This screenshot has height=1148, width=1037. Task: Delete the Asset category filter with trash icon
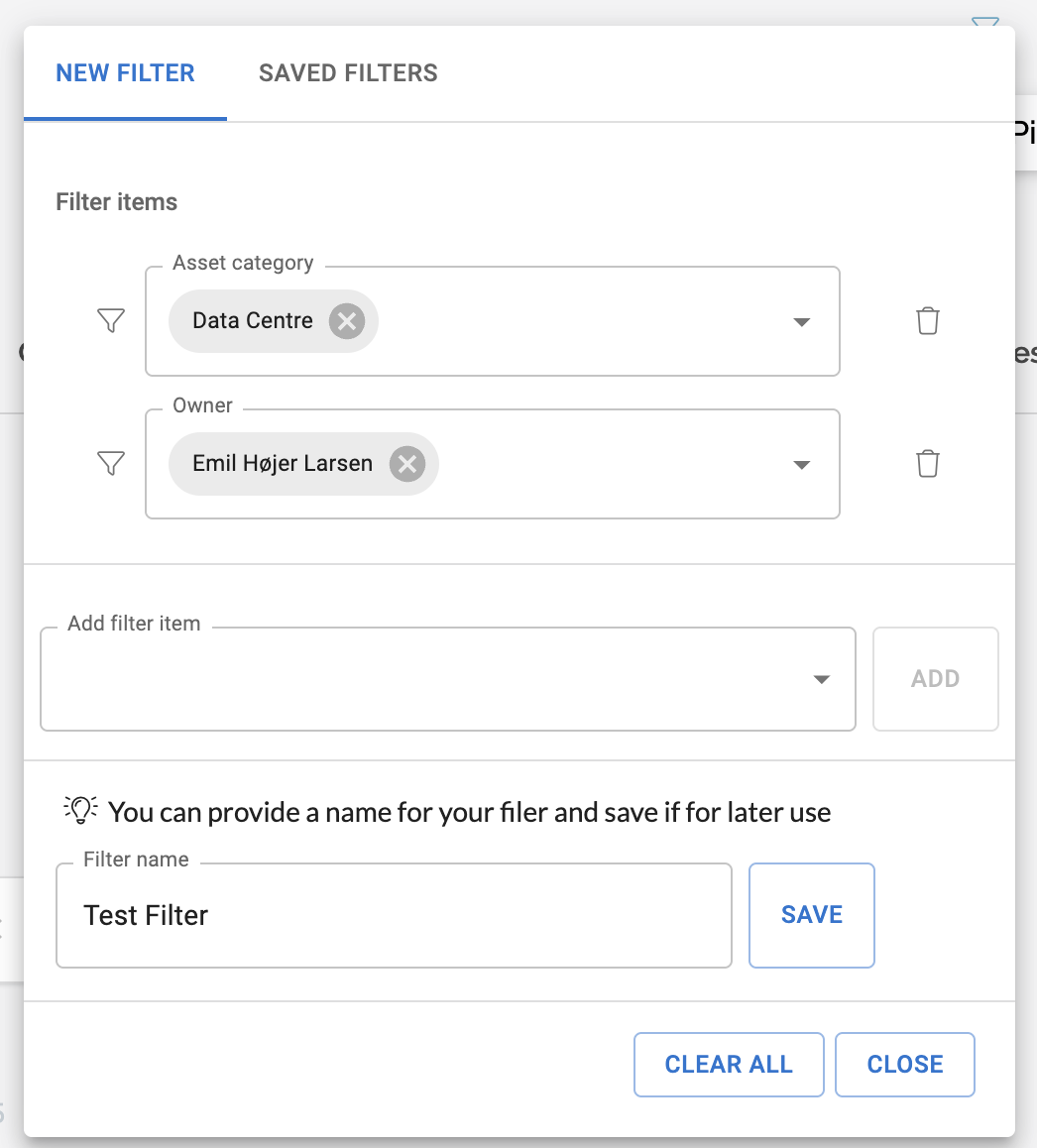point(927,321)
